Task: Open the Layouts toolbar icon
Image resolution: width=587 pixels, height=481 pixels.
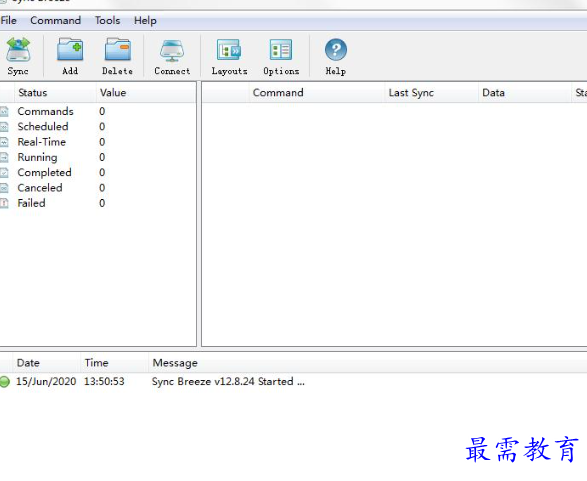Action: coord(229,50)
